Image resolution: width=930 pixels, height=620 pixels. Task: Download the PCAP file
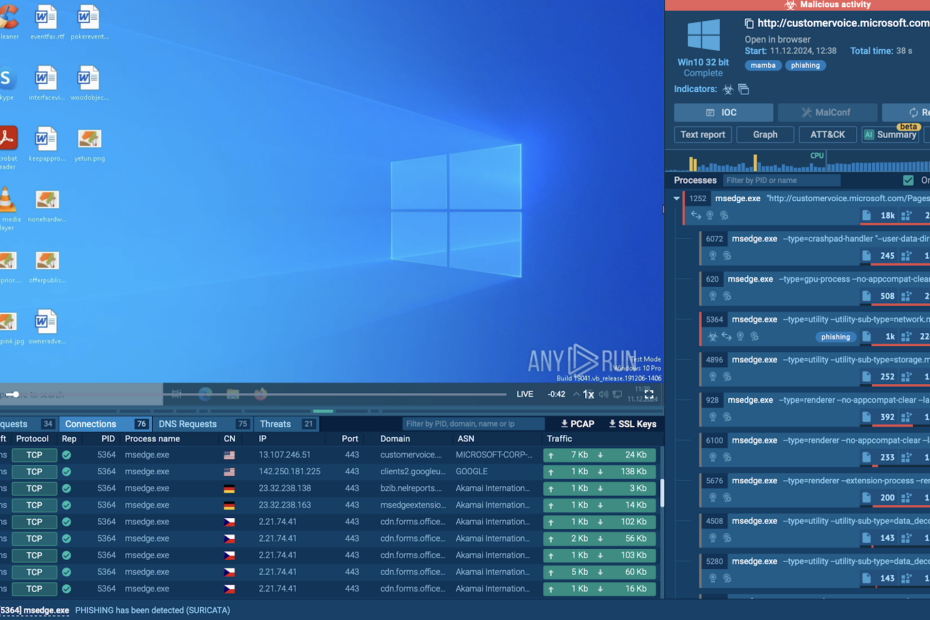578,424
